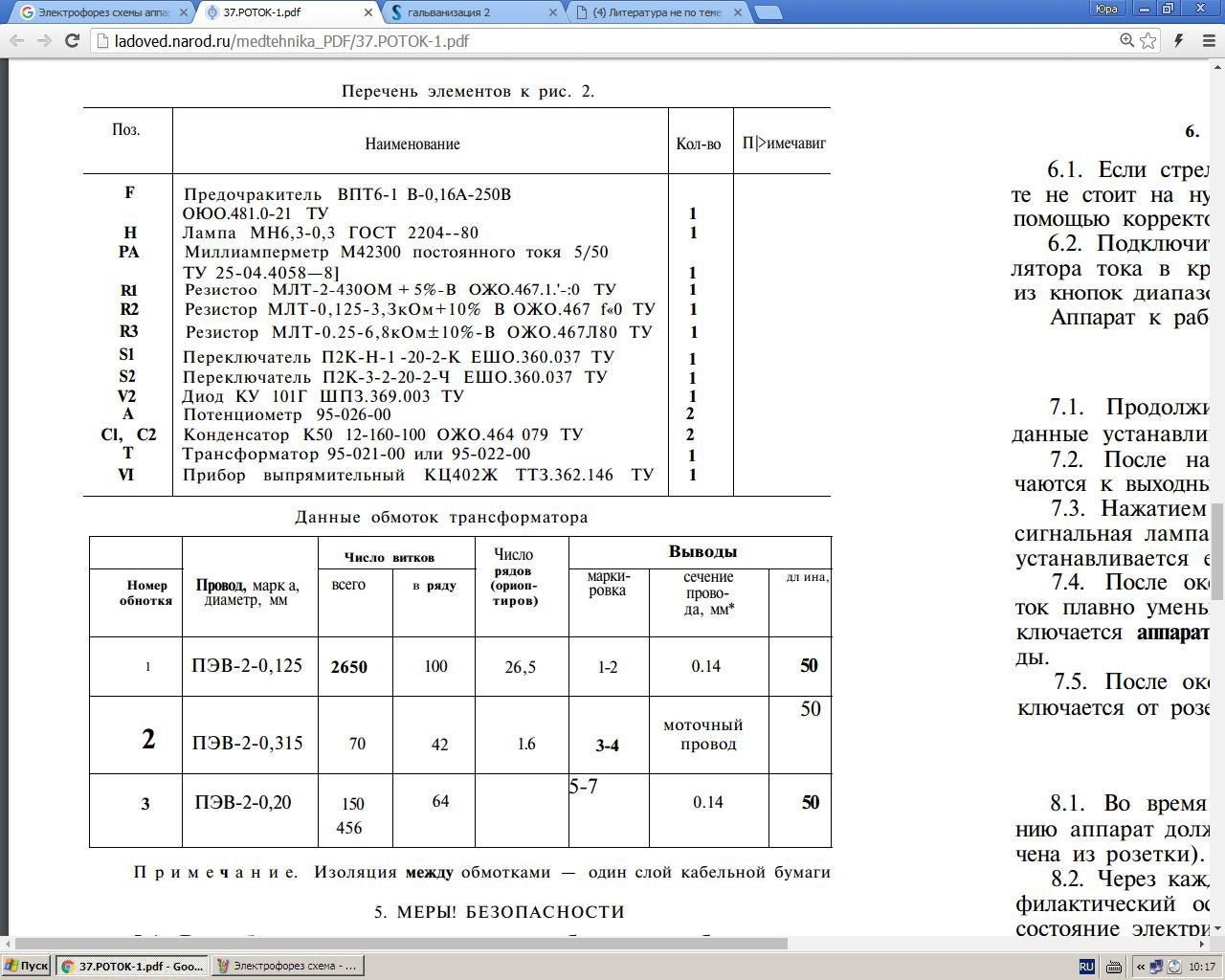
Task: Open the Пуск start menu
Action: (x=27, y=966)
